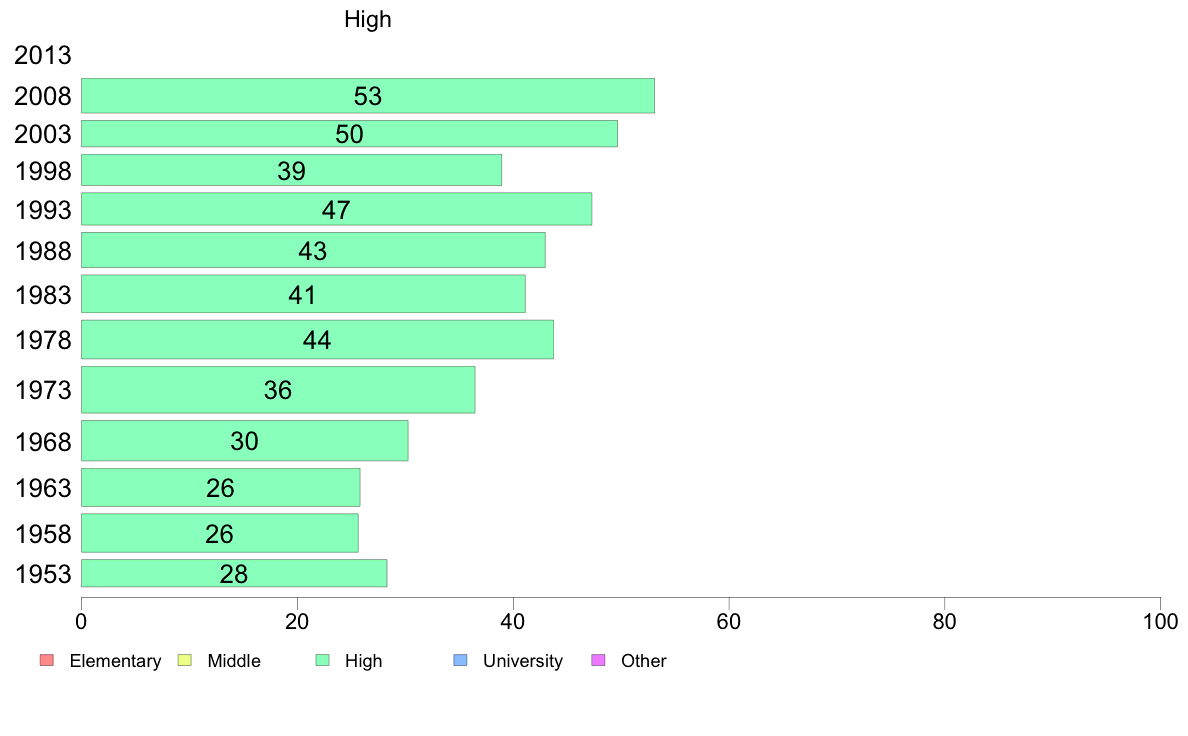
Task: Select the University legend label
Action: [523, 661]
